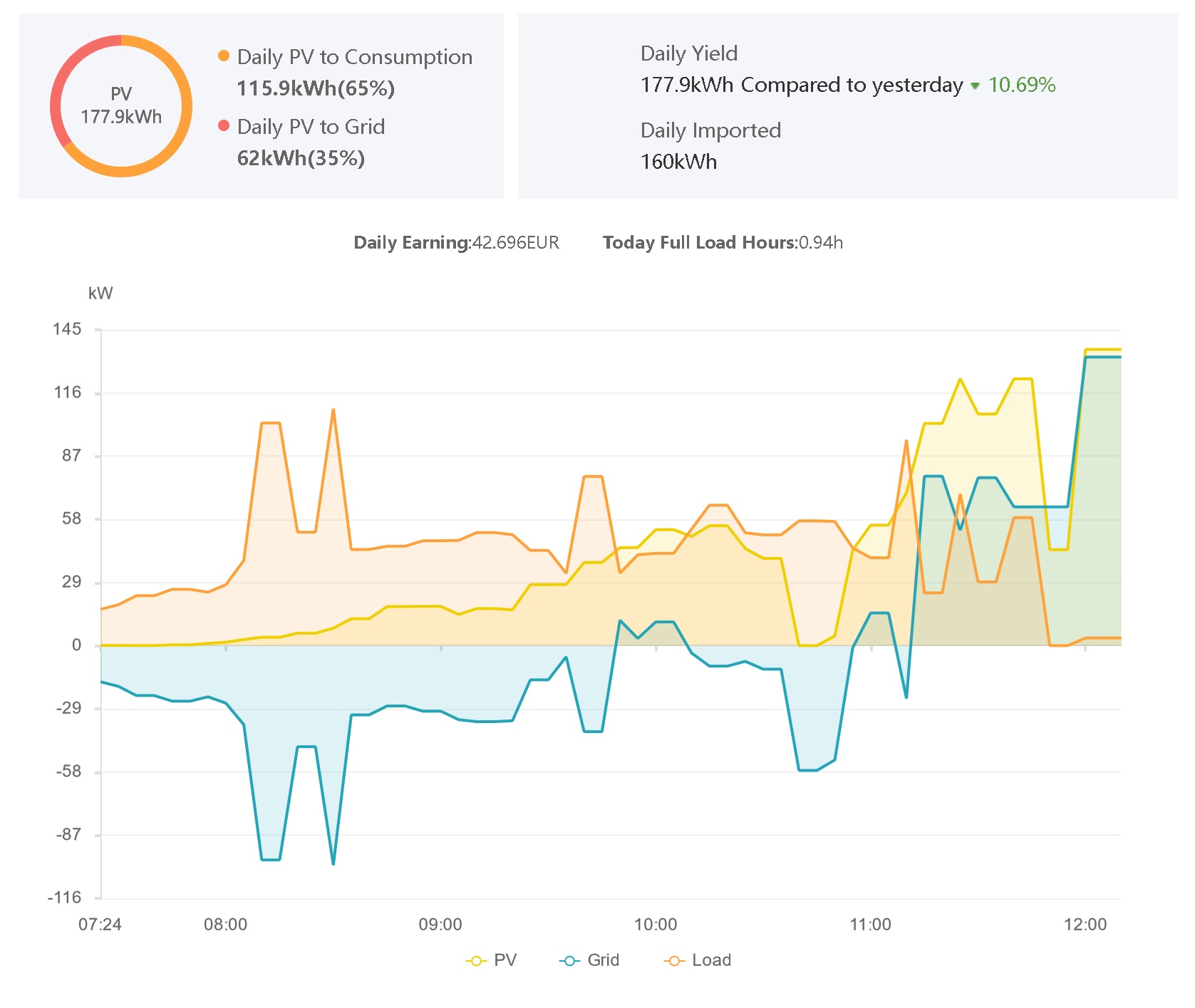The height and width of the screenshot is (1008, 1195).
Task: Click the 08:00 time axis label
Action: (225, 925)
